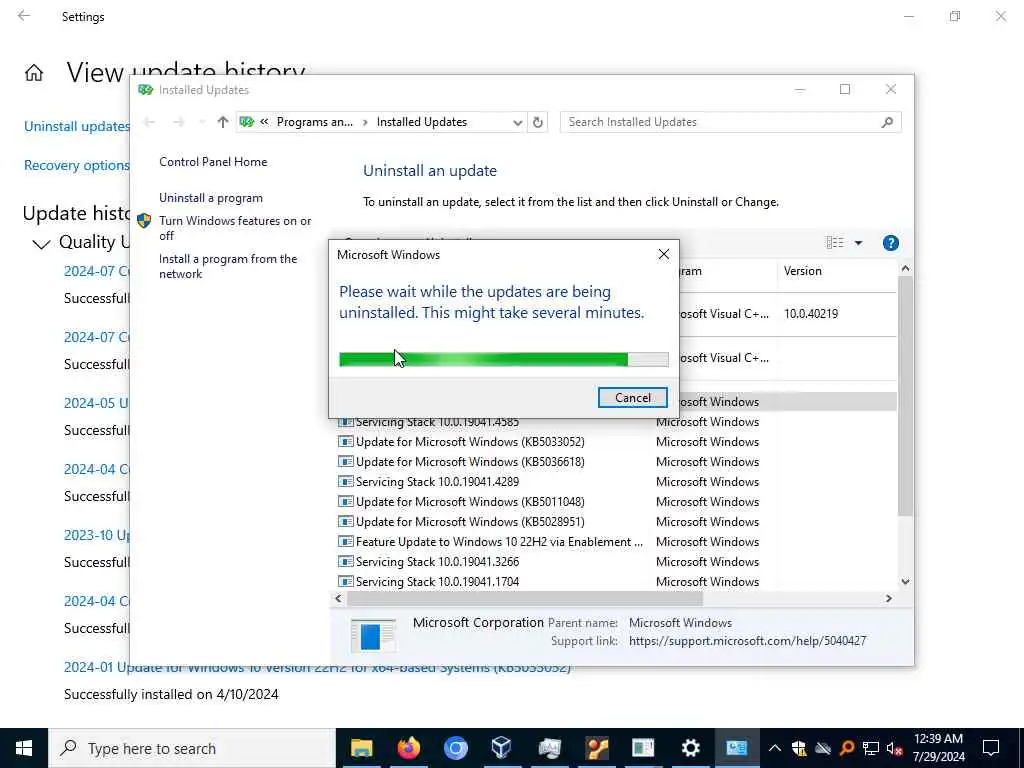Open the clock showing 12:39 AM
The image size is (1024, 768).
point(938,748)
